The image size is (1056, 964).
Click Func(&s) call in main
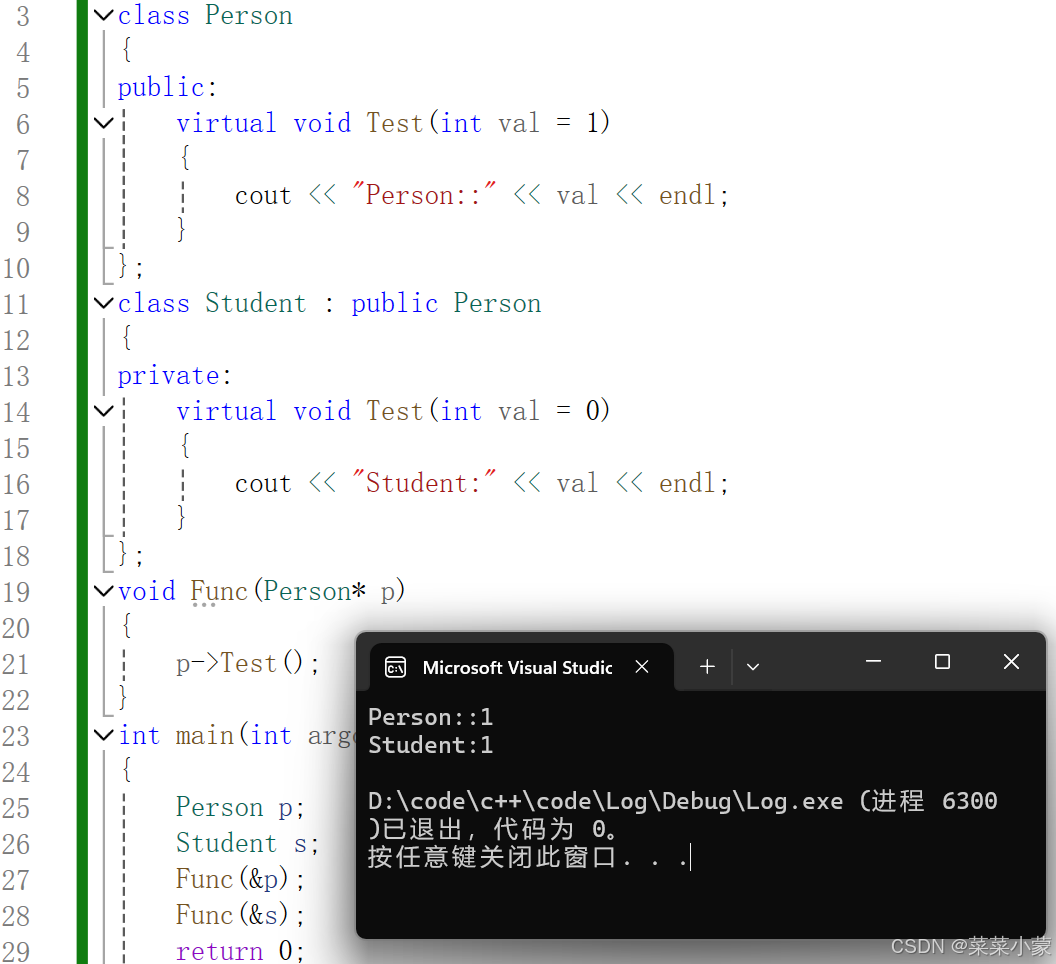point(240,915)
